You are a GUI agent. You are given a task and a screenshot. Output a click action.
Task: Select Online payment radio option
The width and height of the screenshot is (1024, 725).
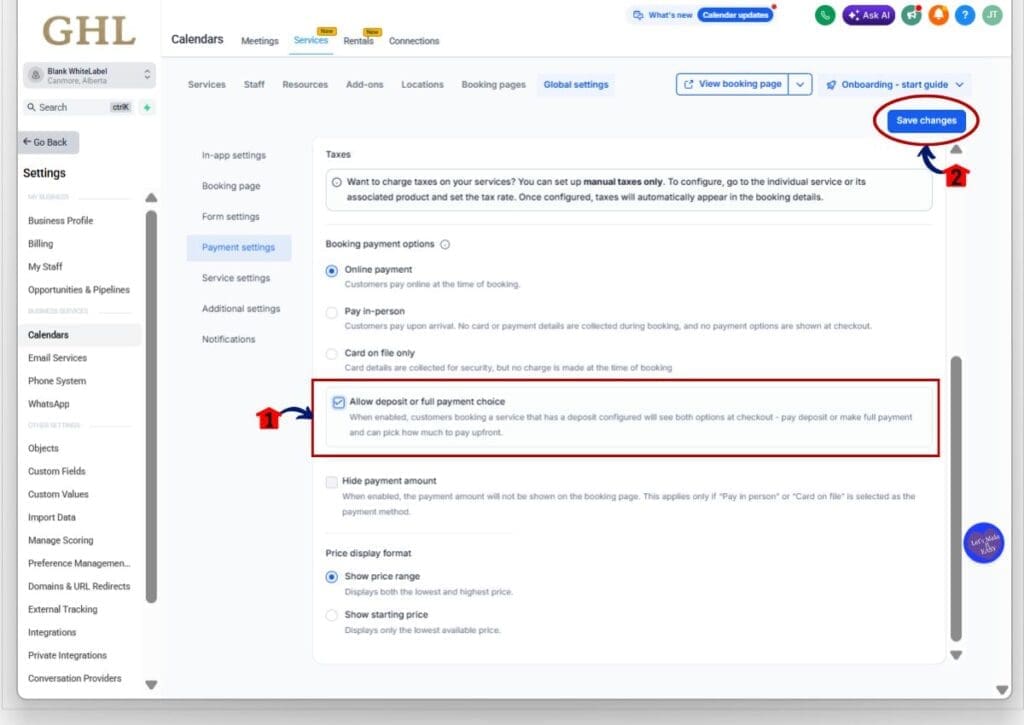[332, 270]
